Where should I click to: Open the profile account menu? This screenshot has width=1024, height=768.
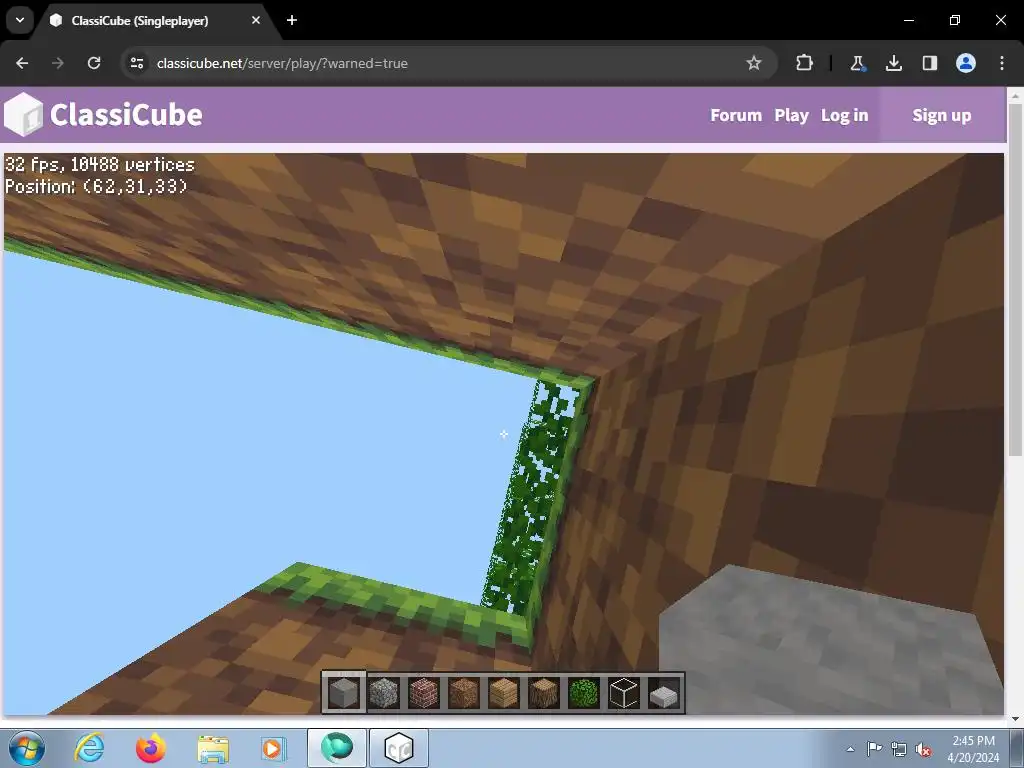point(966,63)
